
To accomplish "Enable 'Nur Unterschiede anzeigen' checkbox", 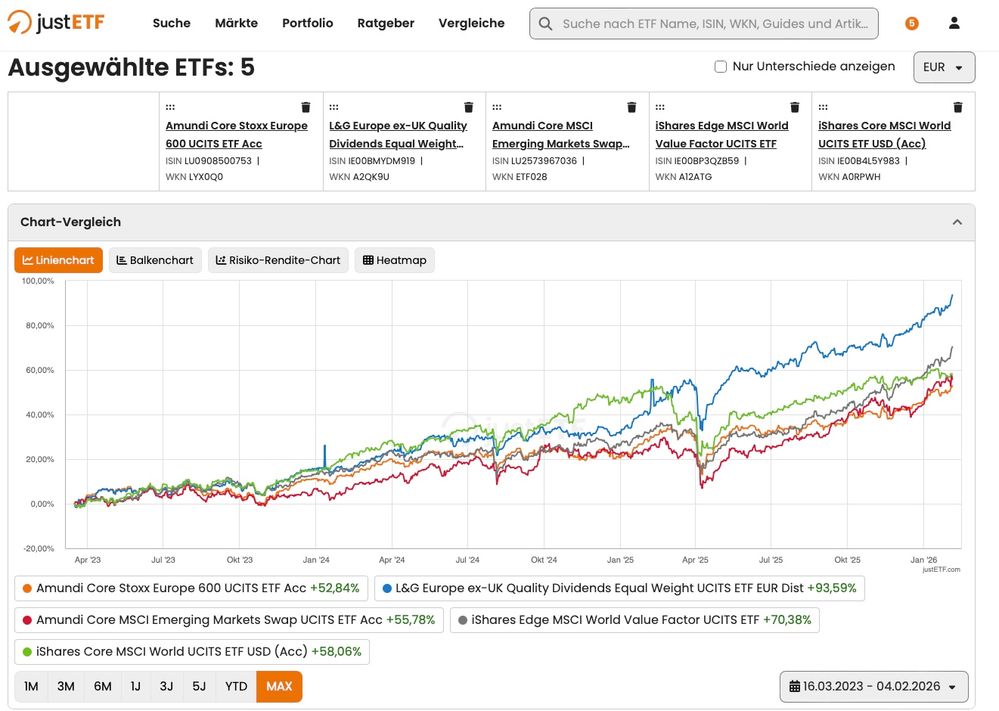I will tap(721, 66).
